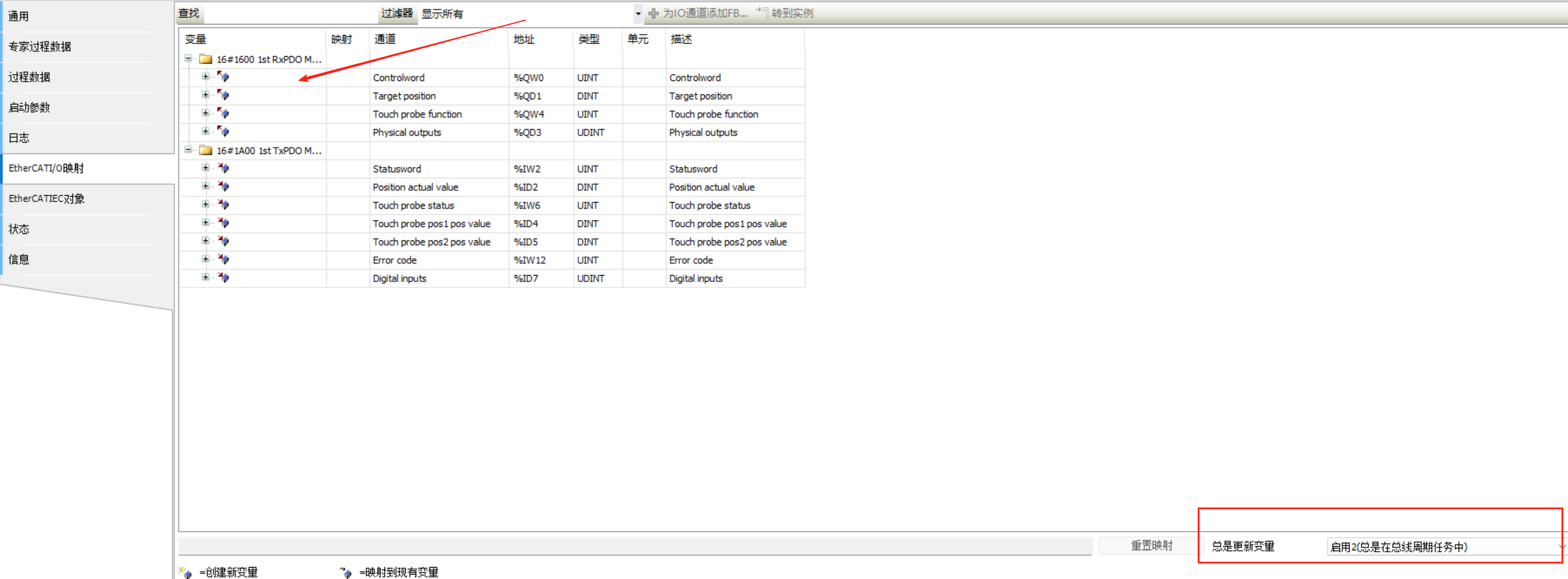
Task: Click the Controlword output variable icon
Action: [x=224, y=76]
